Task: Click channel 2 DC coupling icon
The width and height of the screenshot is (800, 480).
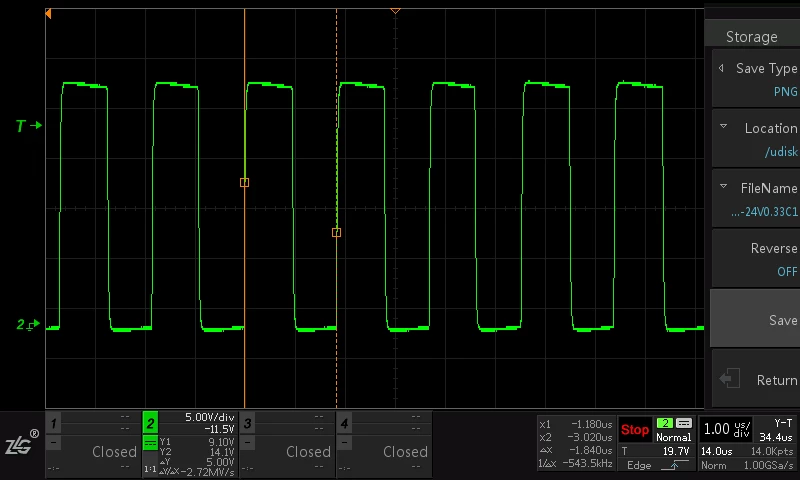Action: 150,442
